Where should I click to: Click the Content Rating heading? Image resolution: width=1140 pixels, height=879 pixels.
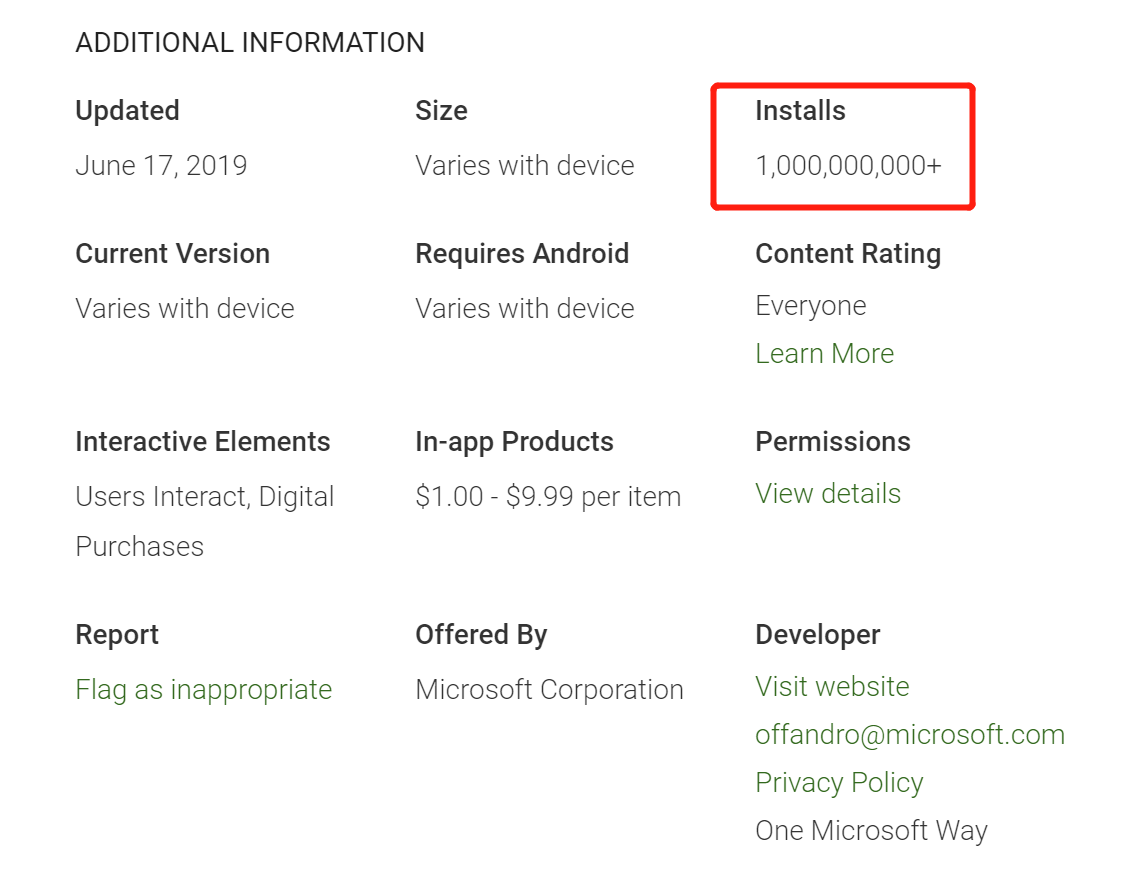848,254
